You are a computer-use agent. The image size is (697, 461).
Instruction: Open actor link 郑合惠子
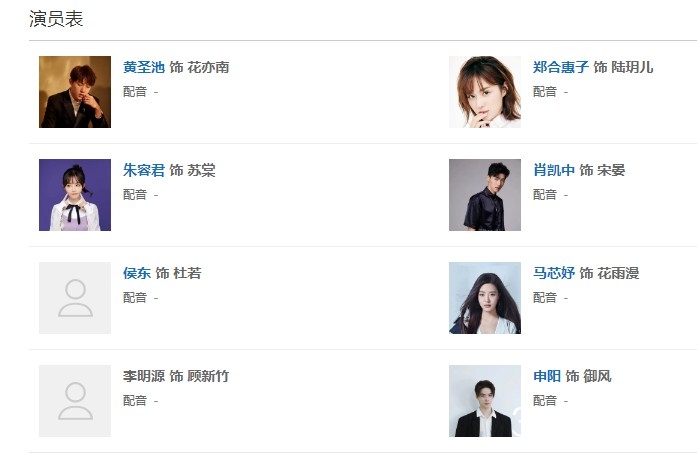click(561, 67)
